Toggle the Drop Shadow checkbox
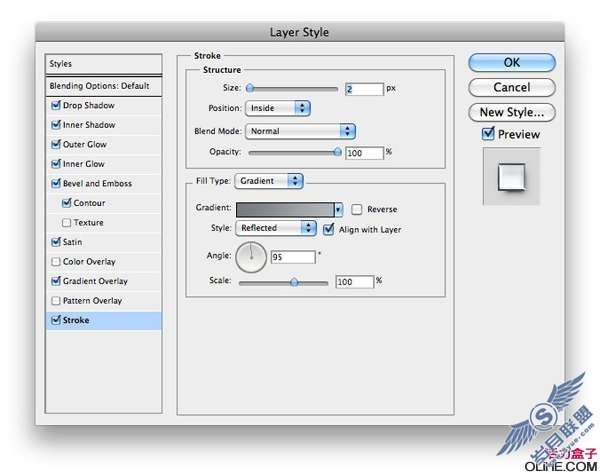Viewport: 600px width, 474px height. pyautogui.click(x=56, y=105)
